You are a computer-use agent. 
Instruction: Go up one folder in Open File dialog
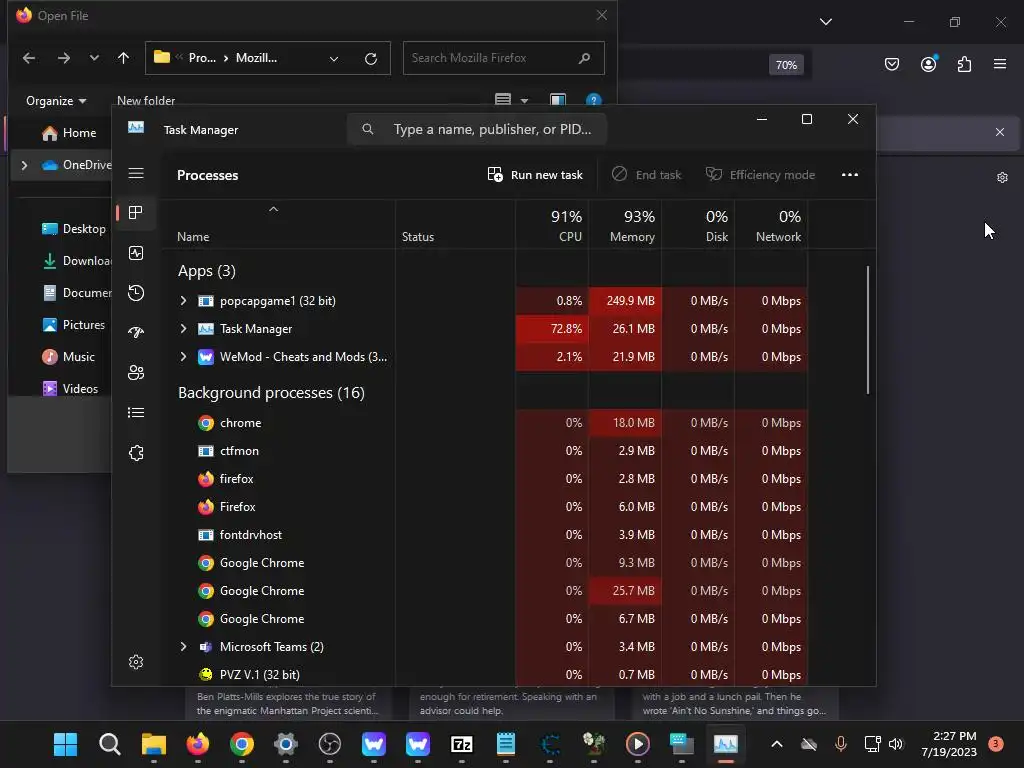coord(123,58)
